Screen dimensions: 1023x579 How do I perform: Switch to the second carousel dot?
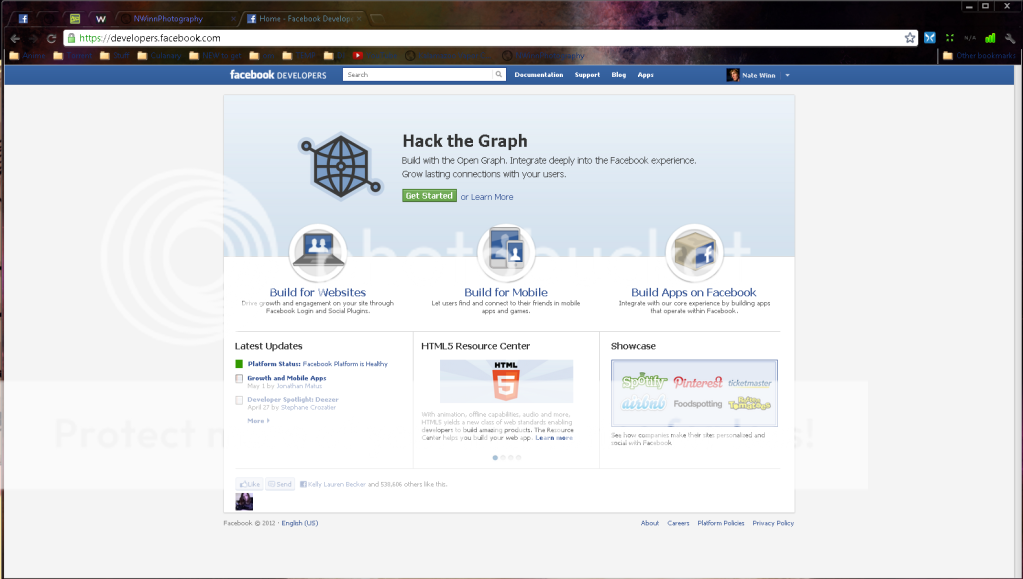(503, 457)
